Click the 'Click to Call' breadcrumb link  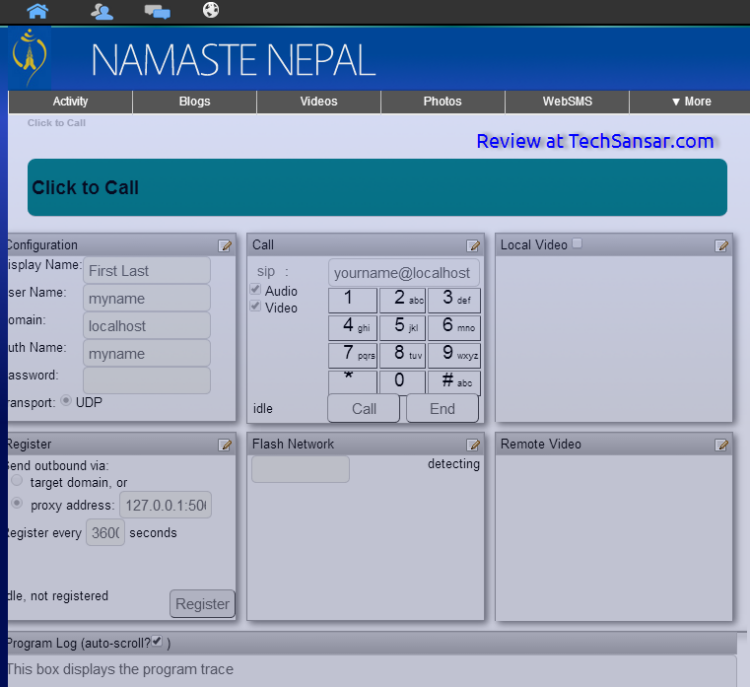coord(56,123)
